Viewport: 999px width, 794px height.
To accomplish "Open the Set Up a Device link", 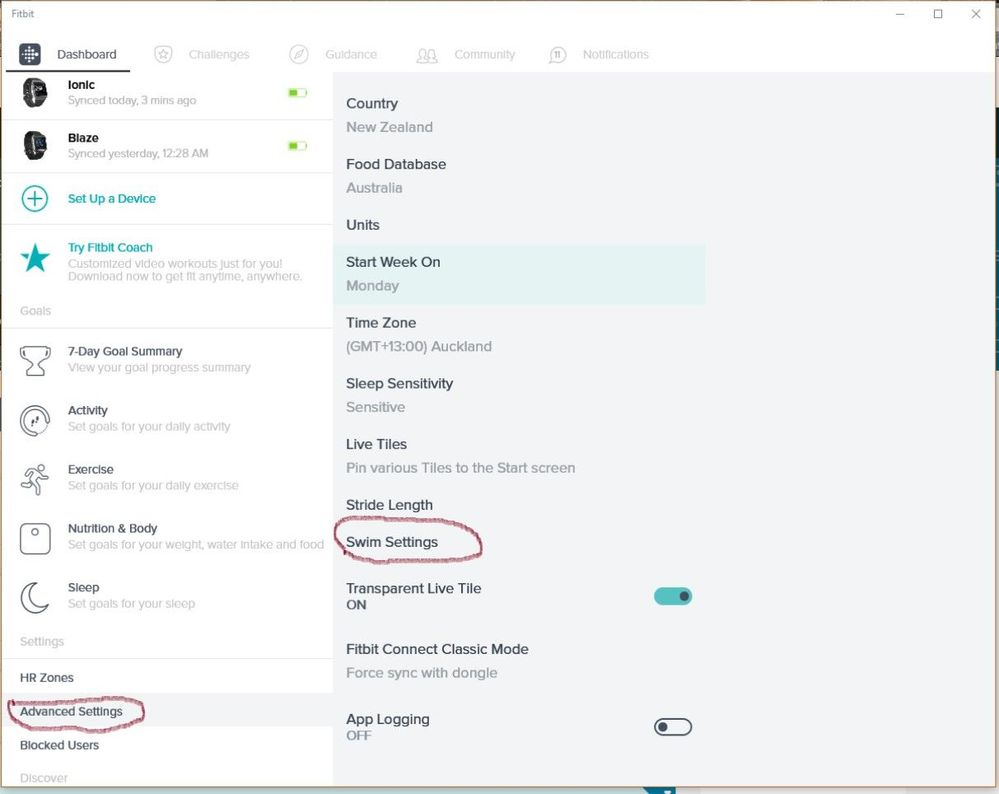I will pyautogui.click(x=111, y=199).
